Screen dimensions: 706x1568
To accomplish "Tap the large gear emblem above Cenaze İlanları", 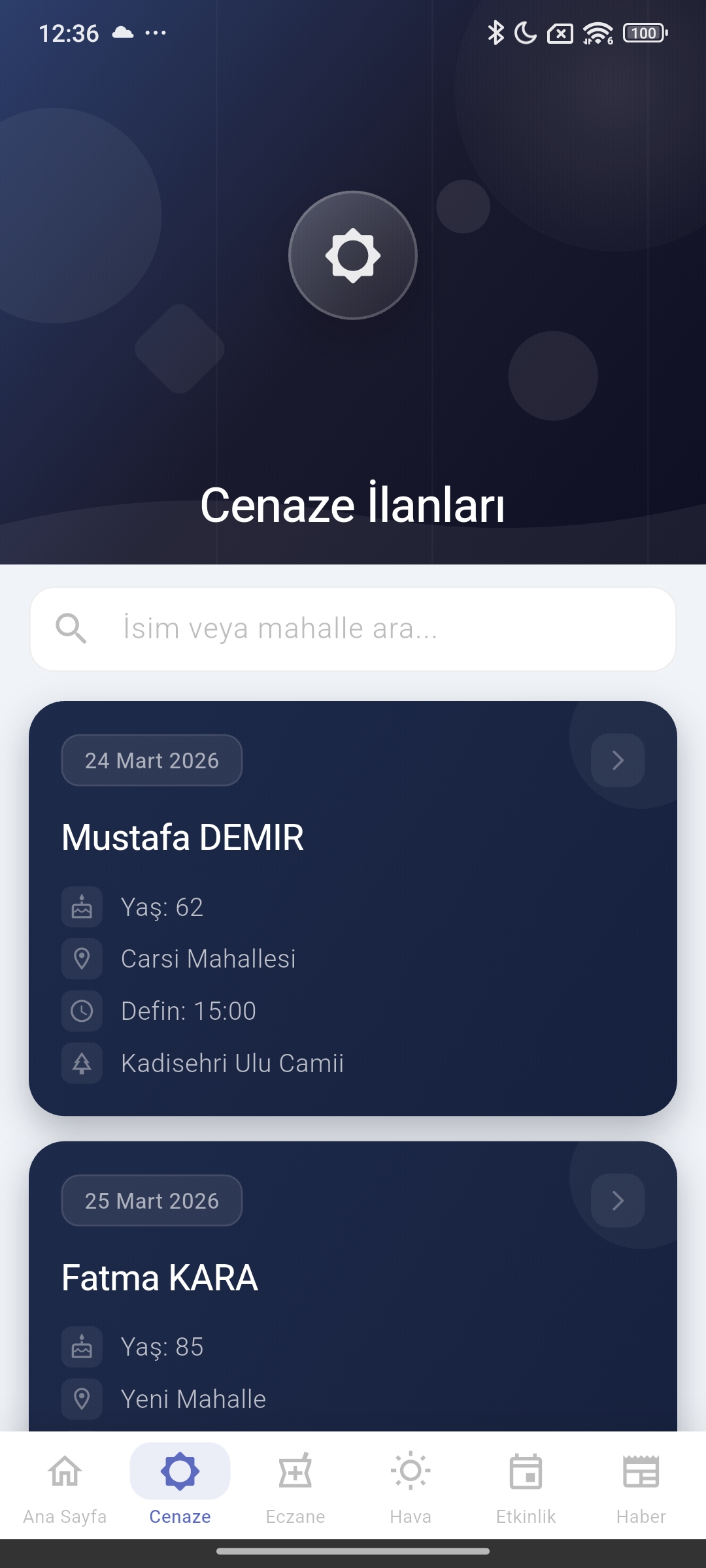I will click(x=353, y=255).
